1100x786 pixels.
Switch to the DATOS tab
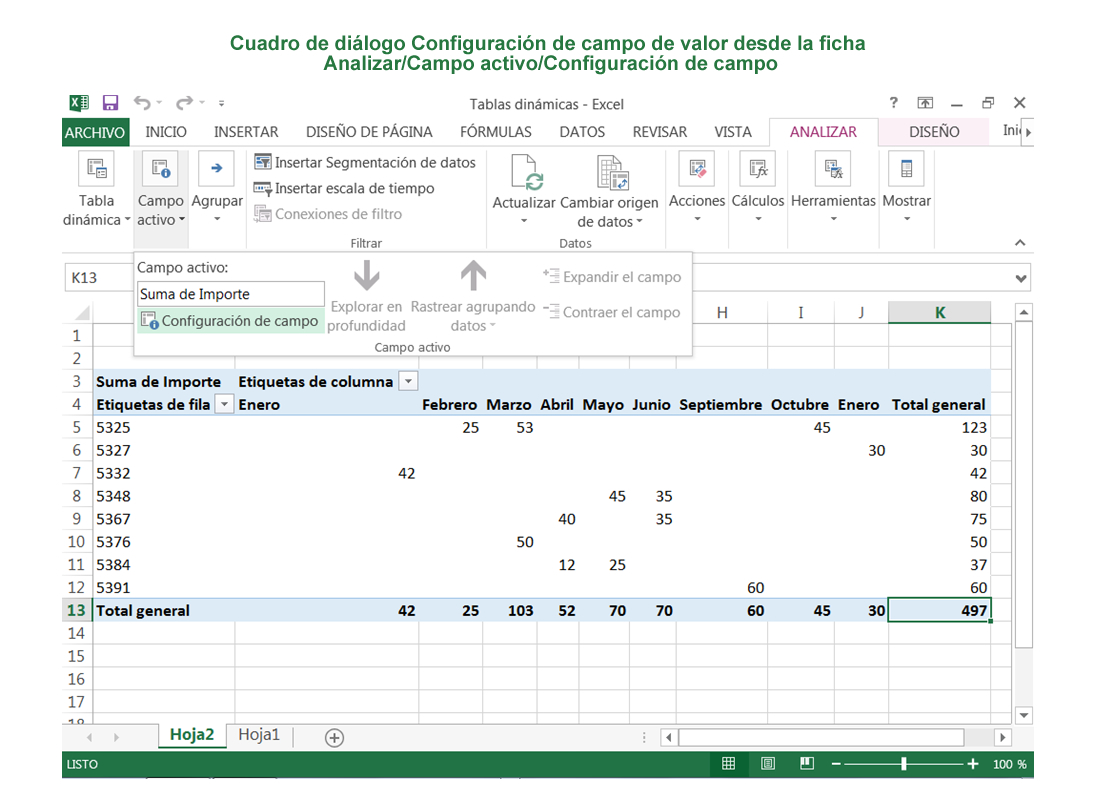pyautogui.click(x=582, y=132)
